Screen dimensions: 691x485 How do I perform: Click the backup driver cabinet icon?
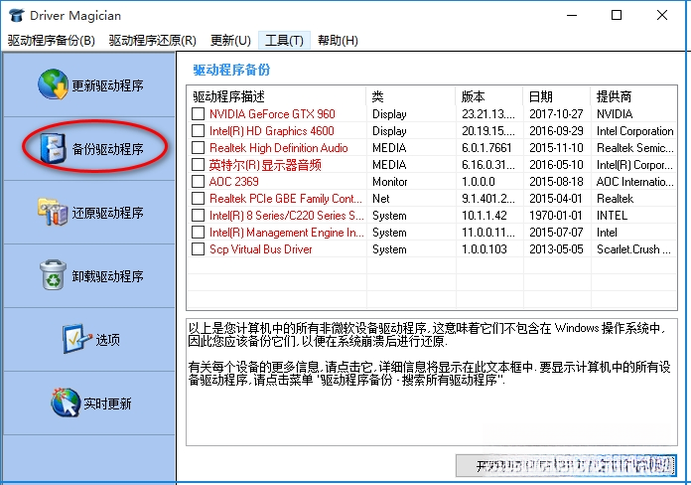point(53,148)
